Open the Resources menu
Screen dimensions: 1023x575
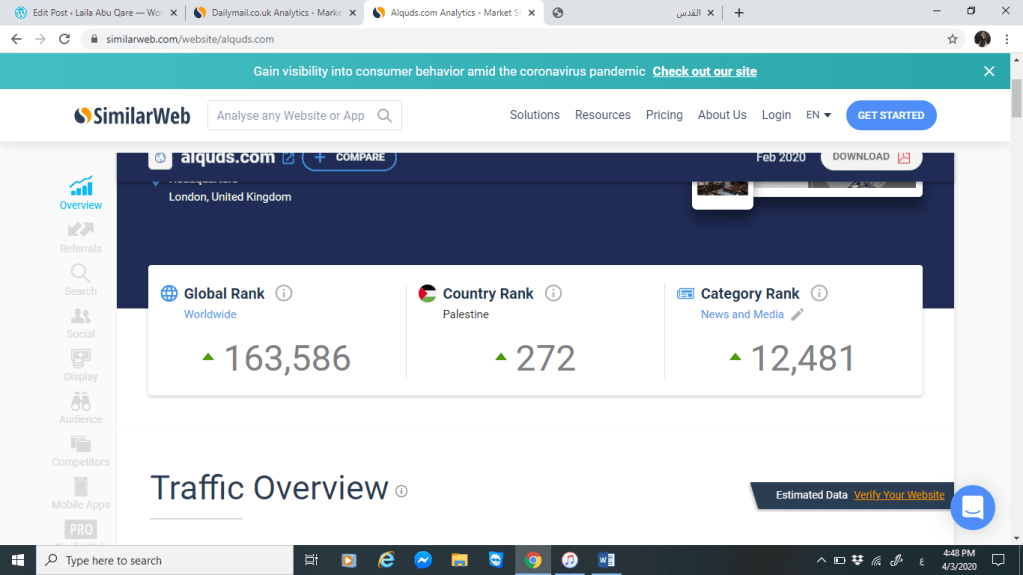(x=602, y=115)
